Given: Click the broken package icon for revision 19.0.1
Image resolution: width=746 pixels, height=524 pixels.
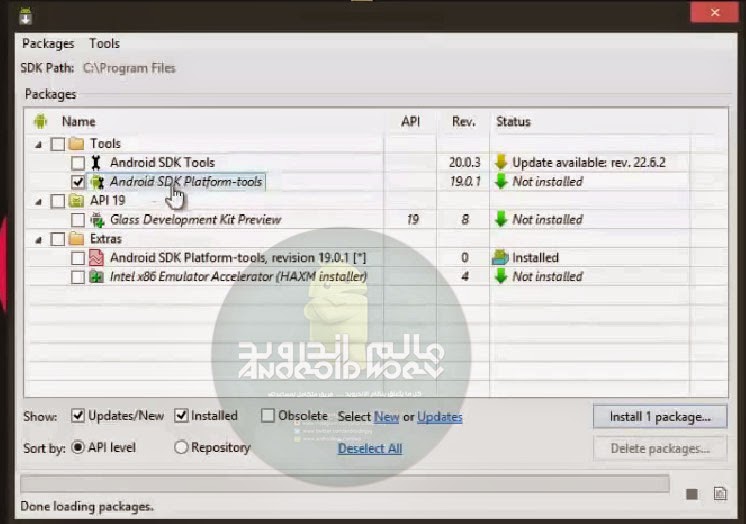Looking at the screenshot, I should (x=97, y=258).
